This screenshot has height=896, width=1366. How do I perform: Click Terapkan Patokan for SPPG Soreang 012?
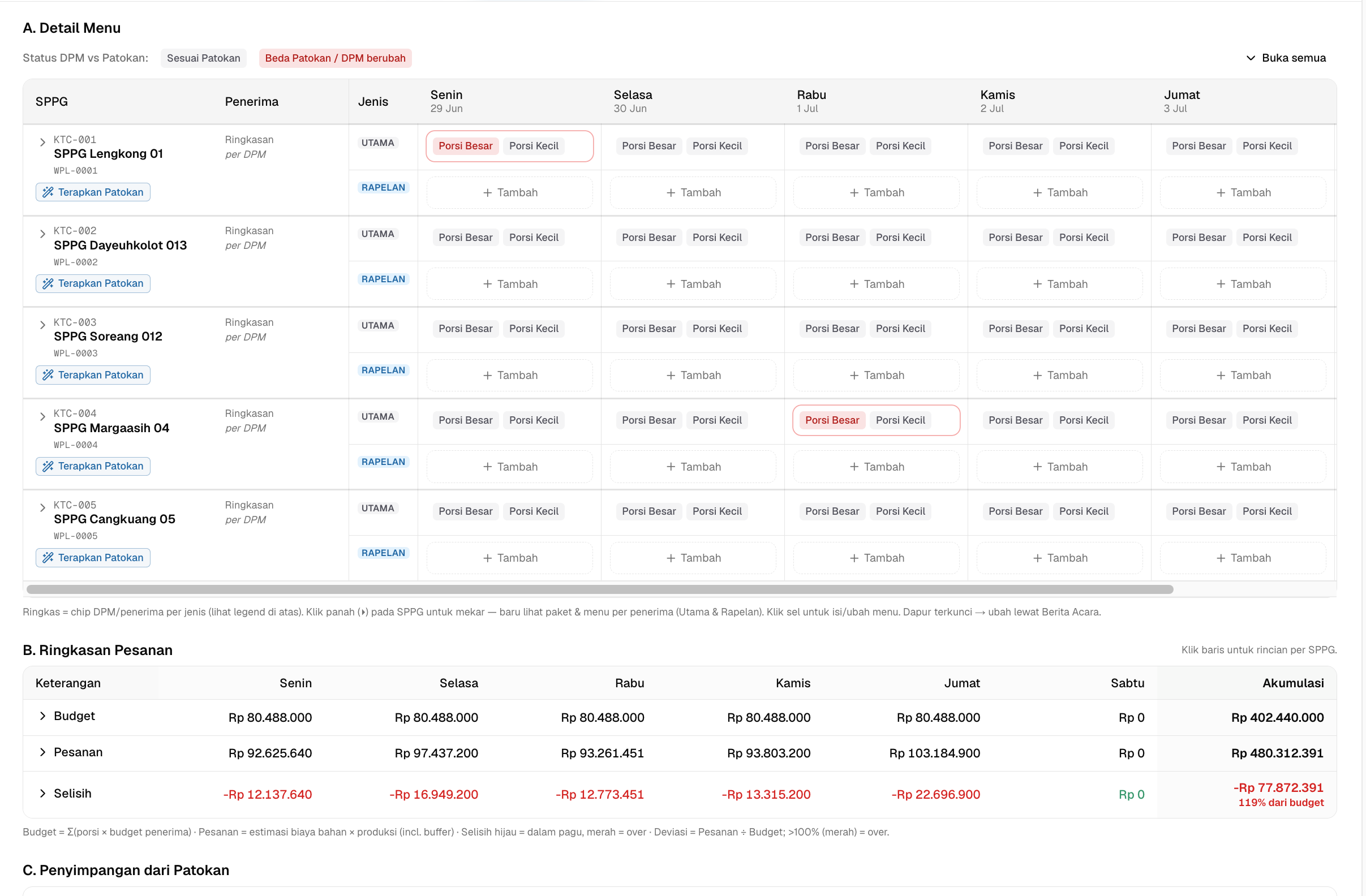click(93, 374)
